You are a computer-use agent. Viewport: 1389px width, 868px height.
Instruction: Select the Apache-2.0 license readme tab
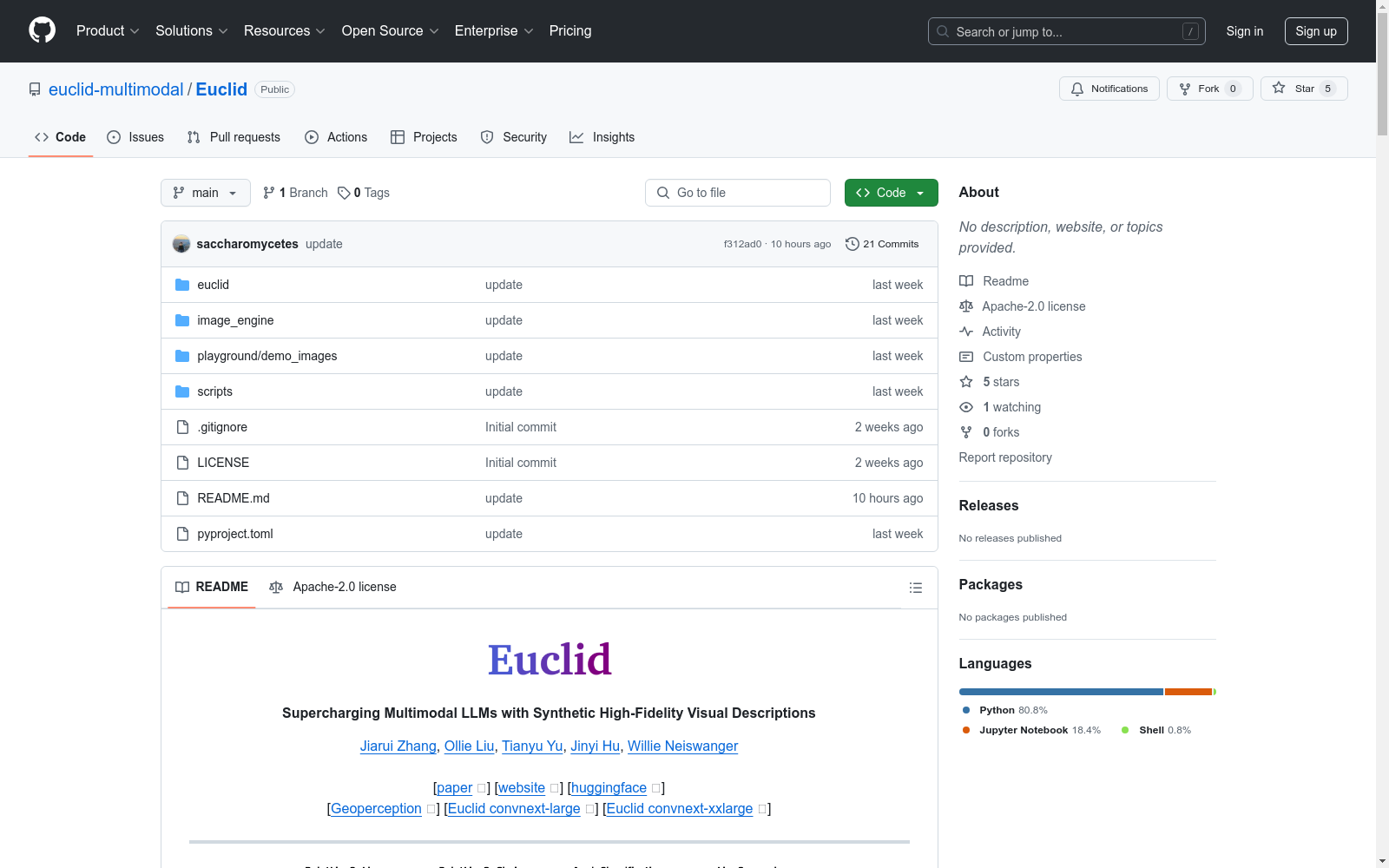(333, 588)
